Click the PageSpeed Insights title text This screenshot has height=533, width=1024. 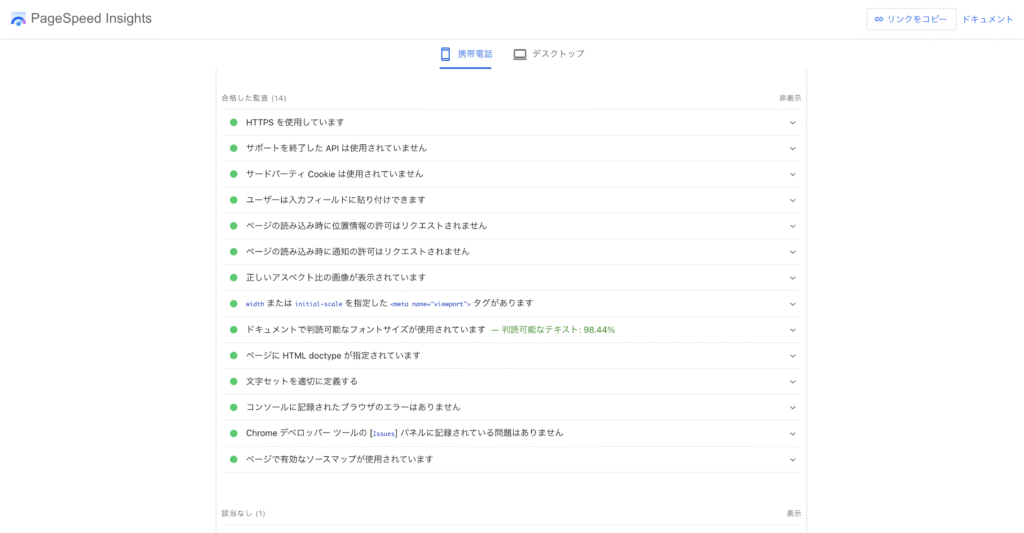(91, 18)
